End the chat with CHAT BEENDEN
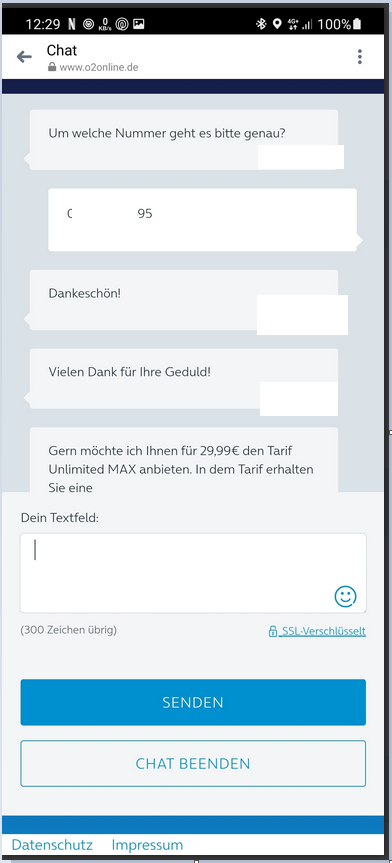The image size is (392, 863). click(193, 763)
